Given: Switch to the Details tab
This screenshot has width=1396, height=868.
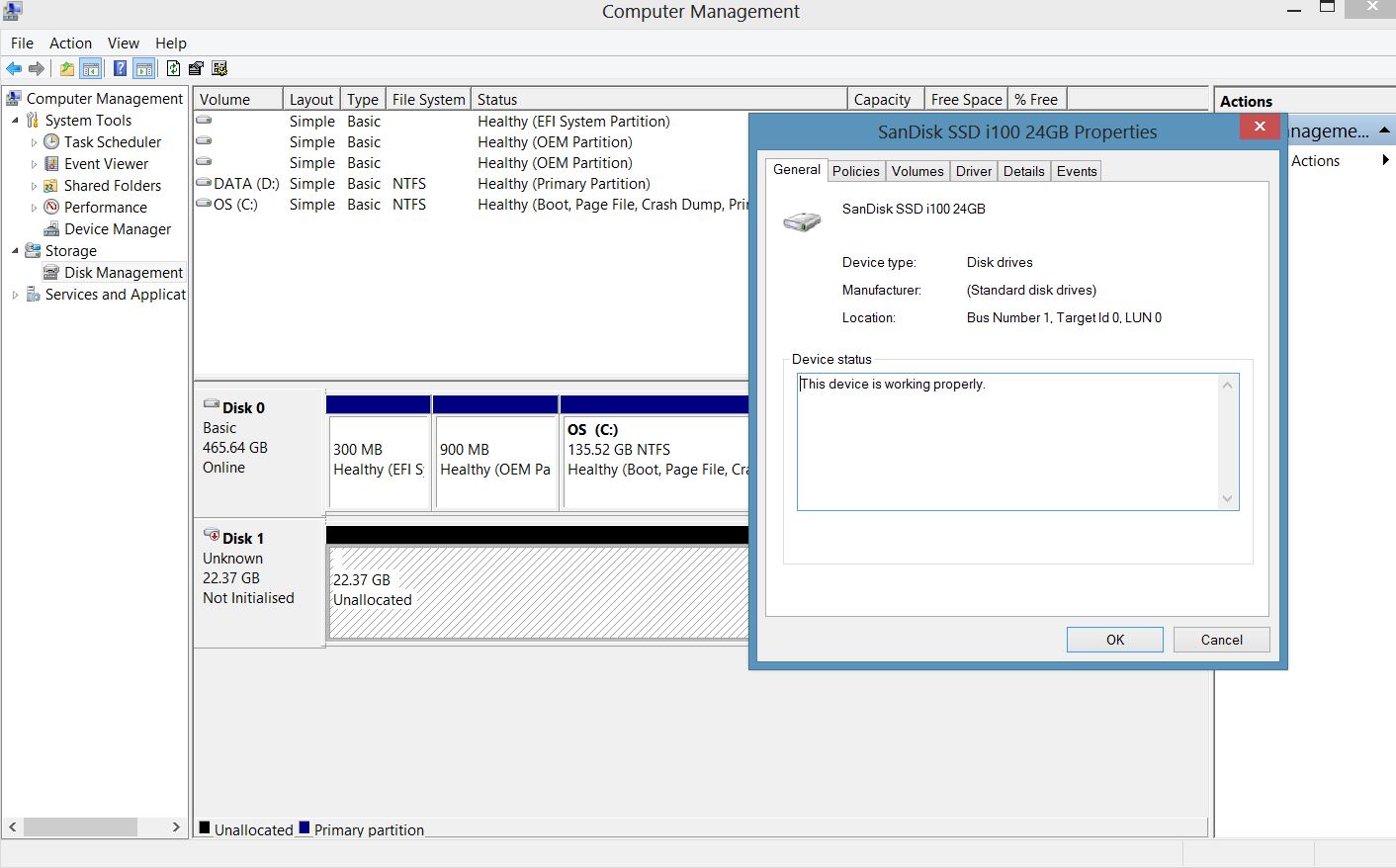Looking at the screenshot, I should coord(1024,171).
